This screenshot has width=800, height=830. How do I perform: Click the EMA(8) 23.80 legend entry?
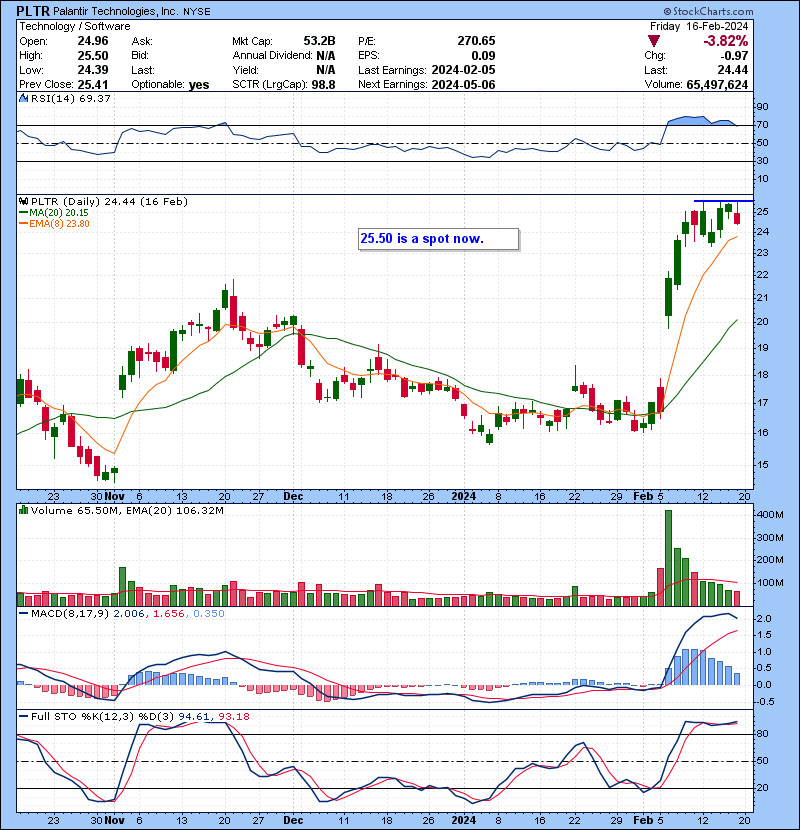point(54,223)
